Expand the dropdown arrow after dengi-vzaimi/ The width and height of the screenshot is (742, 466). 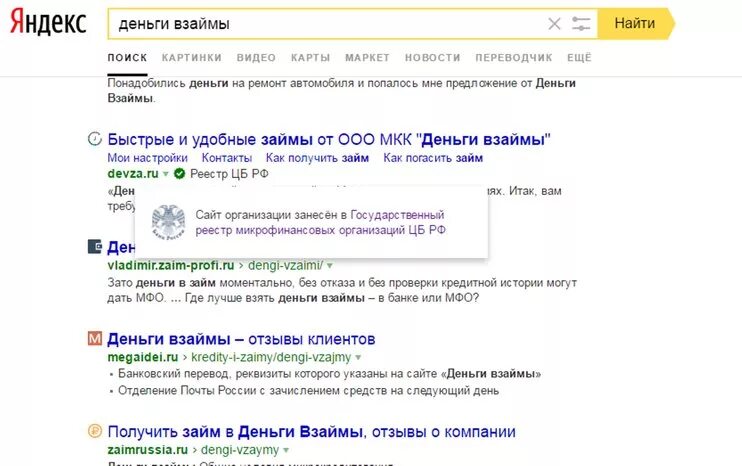click(329, 266)
